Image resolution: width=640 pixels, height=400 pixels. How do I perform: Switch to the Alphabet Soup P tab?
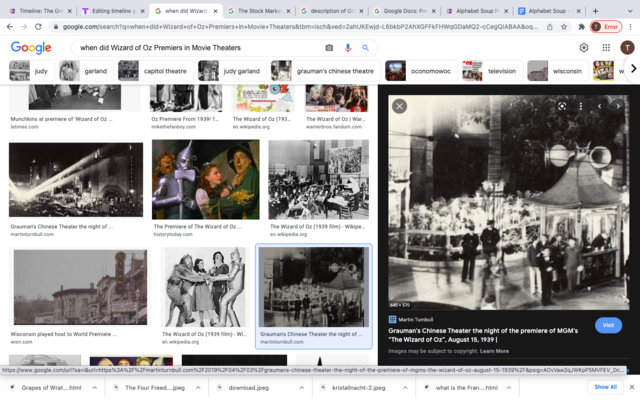pos(477,11)
